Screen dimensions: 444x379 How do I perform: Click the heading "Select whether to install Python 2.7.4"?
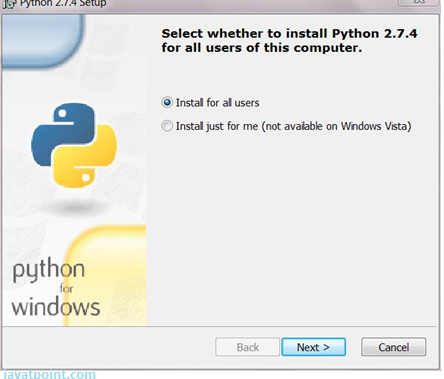tap(289, 40)
